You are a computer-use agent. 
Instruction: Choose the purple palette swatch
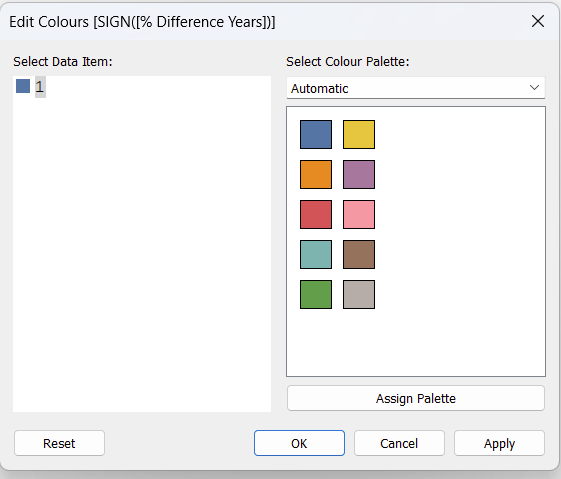(359, 175)
